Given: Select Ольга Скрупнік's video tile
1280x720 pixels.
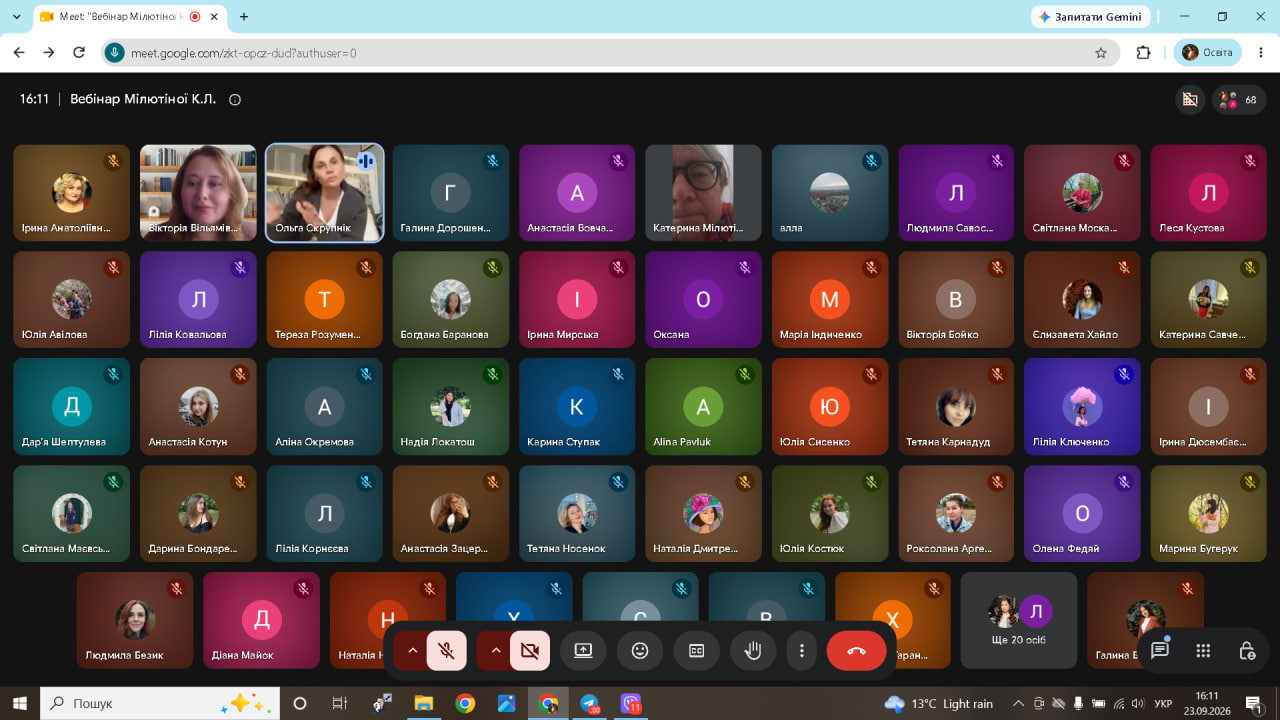Looking at the screenshot, I should coord(324,193).
